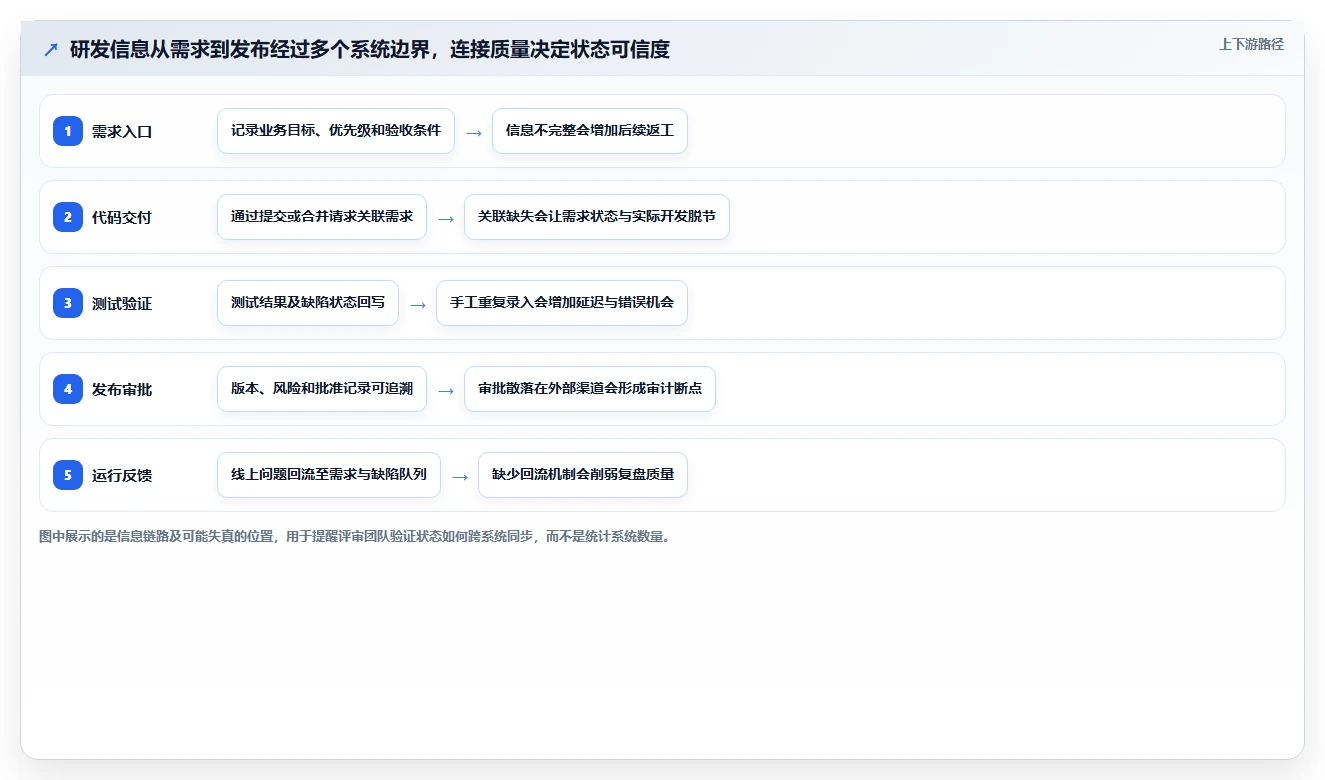The image size is (1325, 780).
Task: Click the 审批散落在外部渠道会形成审计断点 box
Action: coord(590,389)
